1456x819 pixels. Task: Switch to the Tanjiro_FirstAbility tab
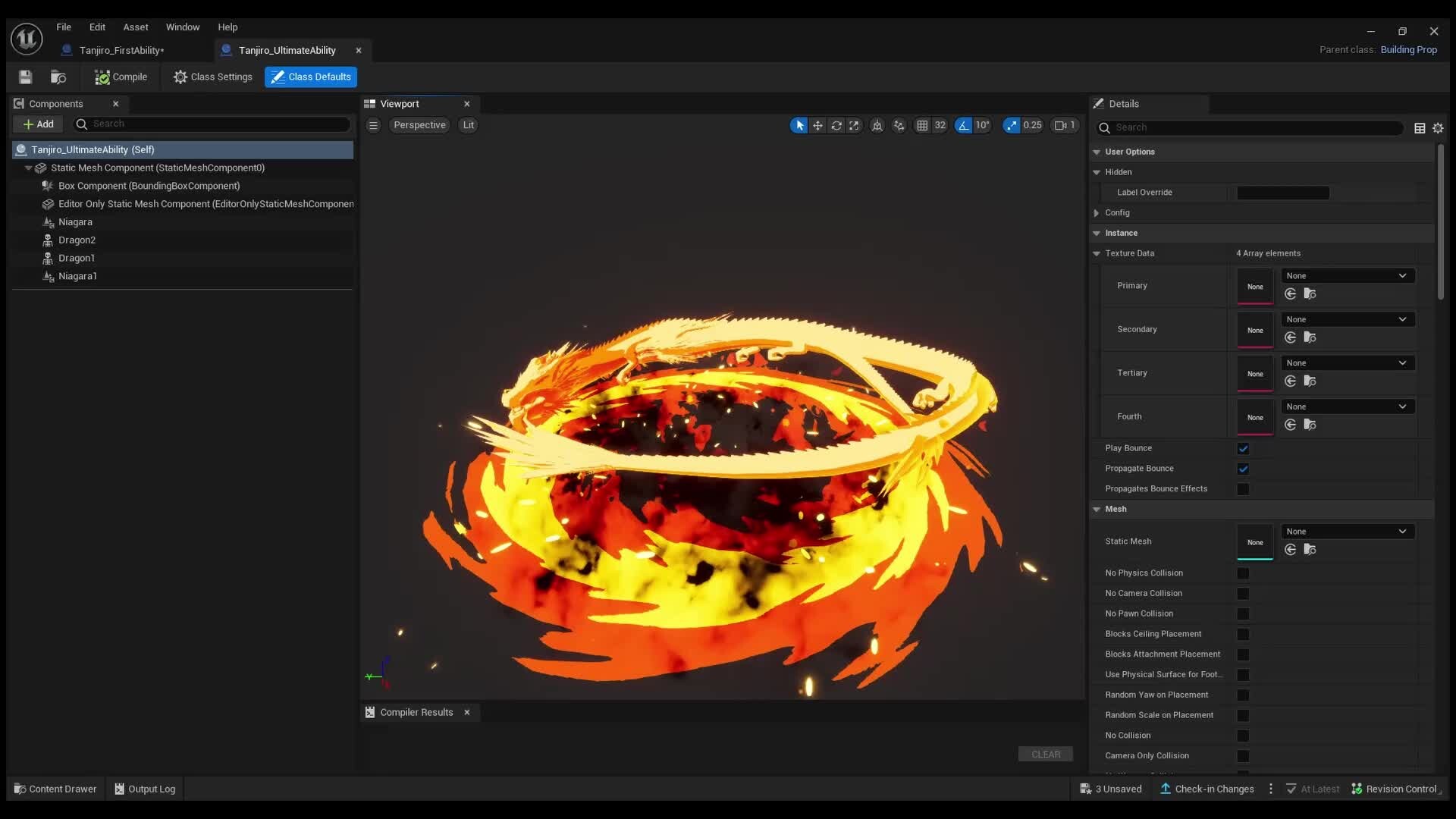pos(121,50)
